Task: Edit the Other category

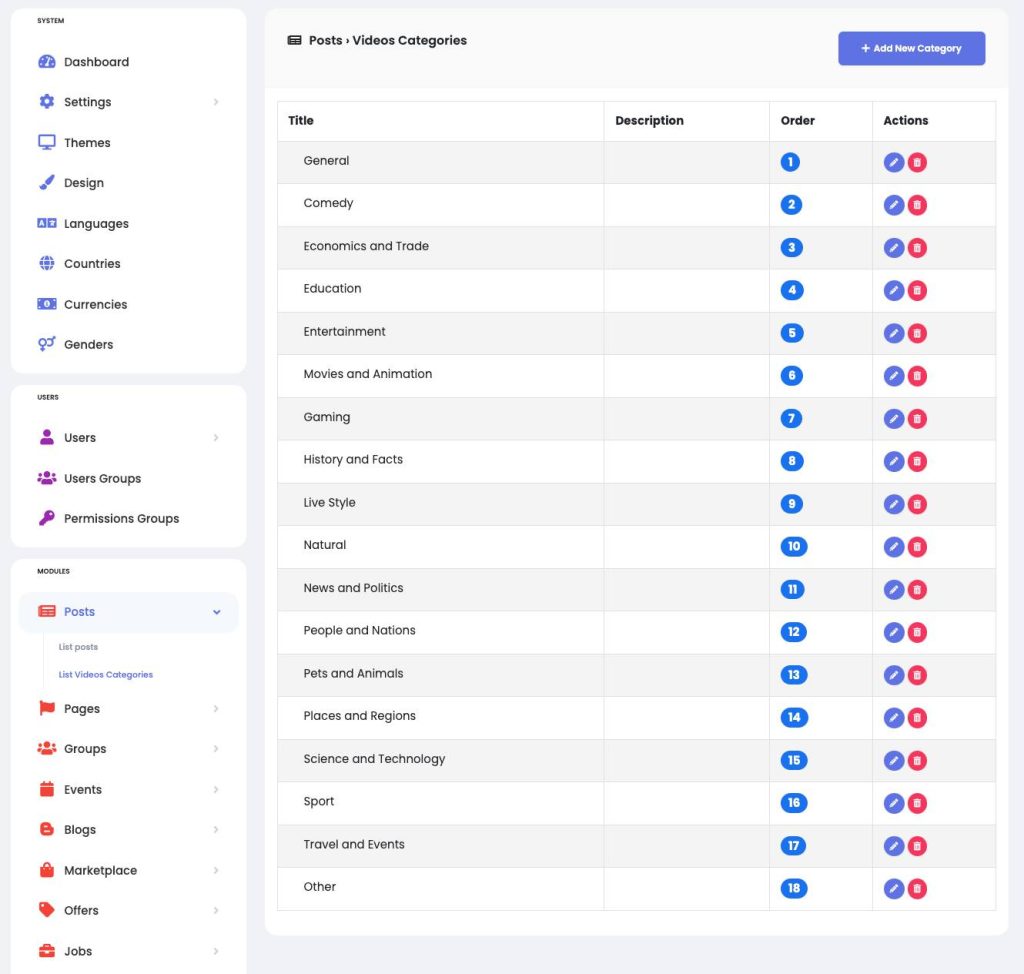Action: click(893, 888)
